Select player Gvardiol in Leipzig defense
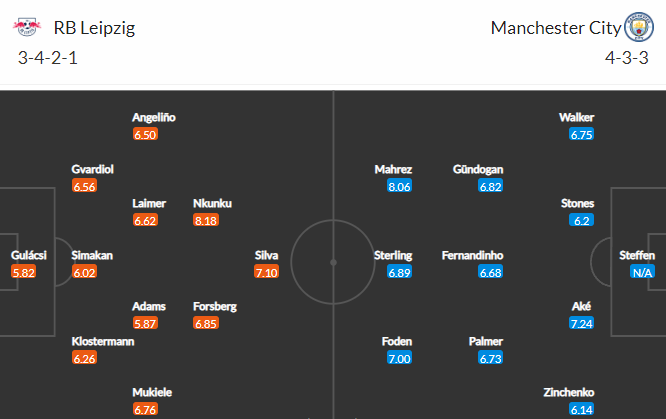Viewport: 666px width, 419px height. point(93,169)
